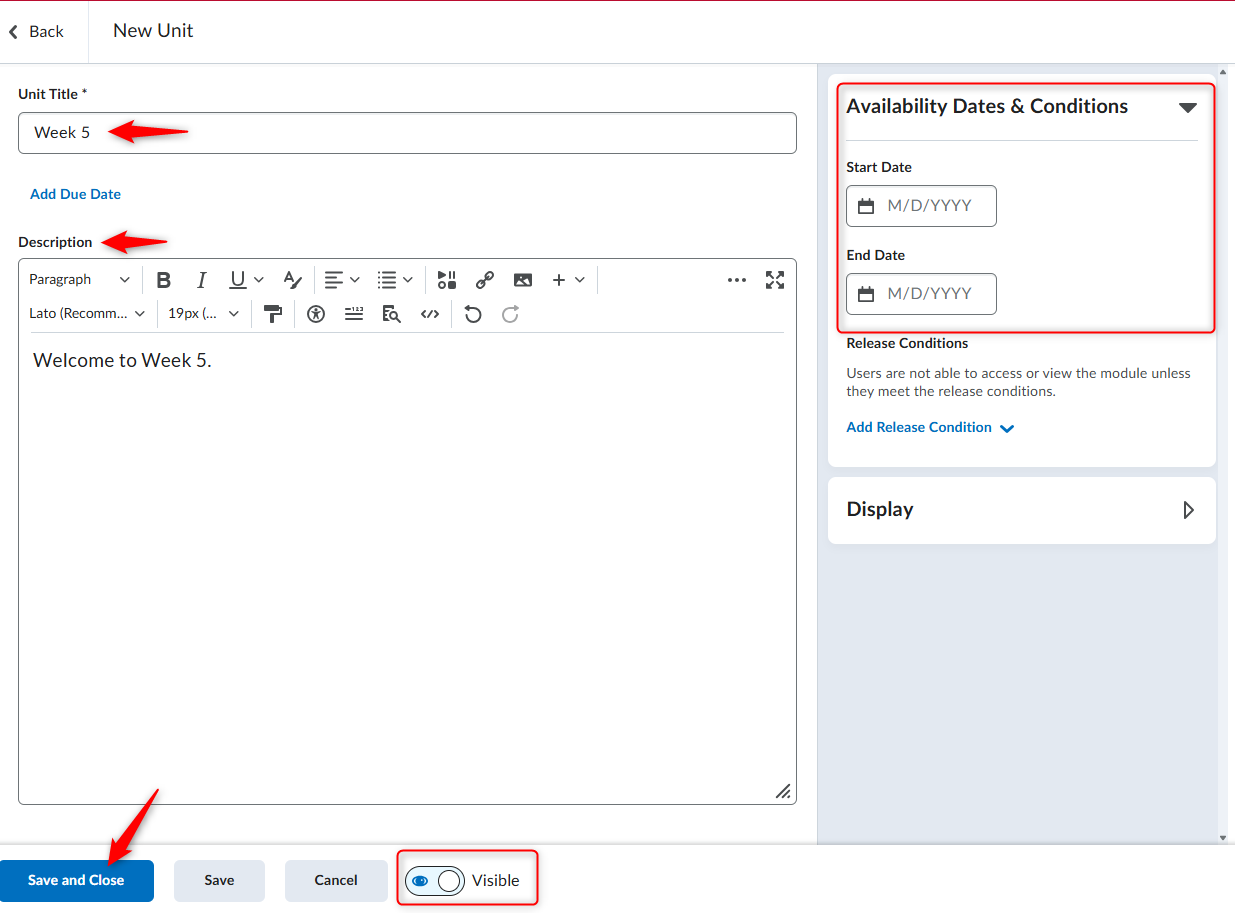This screenshot has width=1235, height=913.
Task: Open the three-dots more actions menu
Action: coord(737,280)
